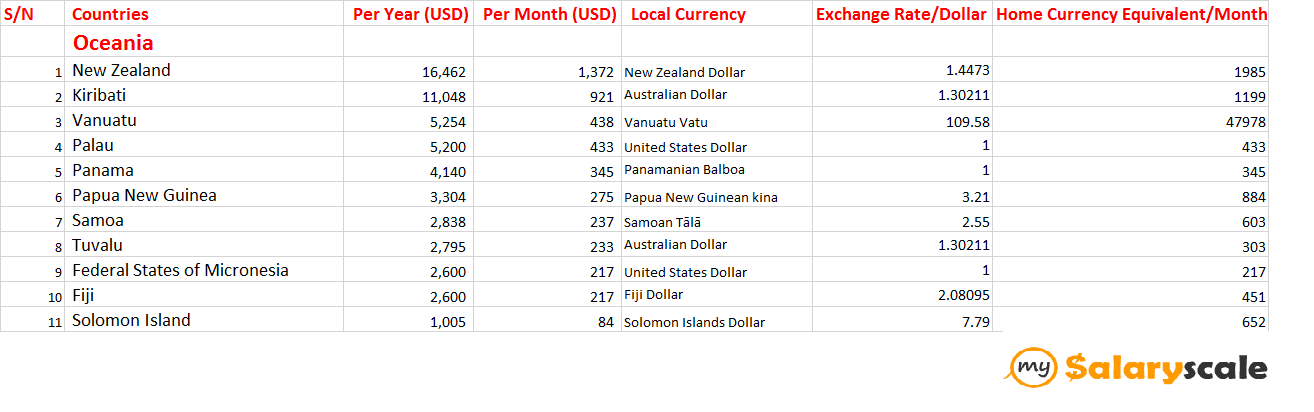Select the Per Month (USD) header
The width and height of the screenshot is (1314, 412).
click(x=549, y=14)
